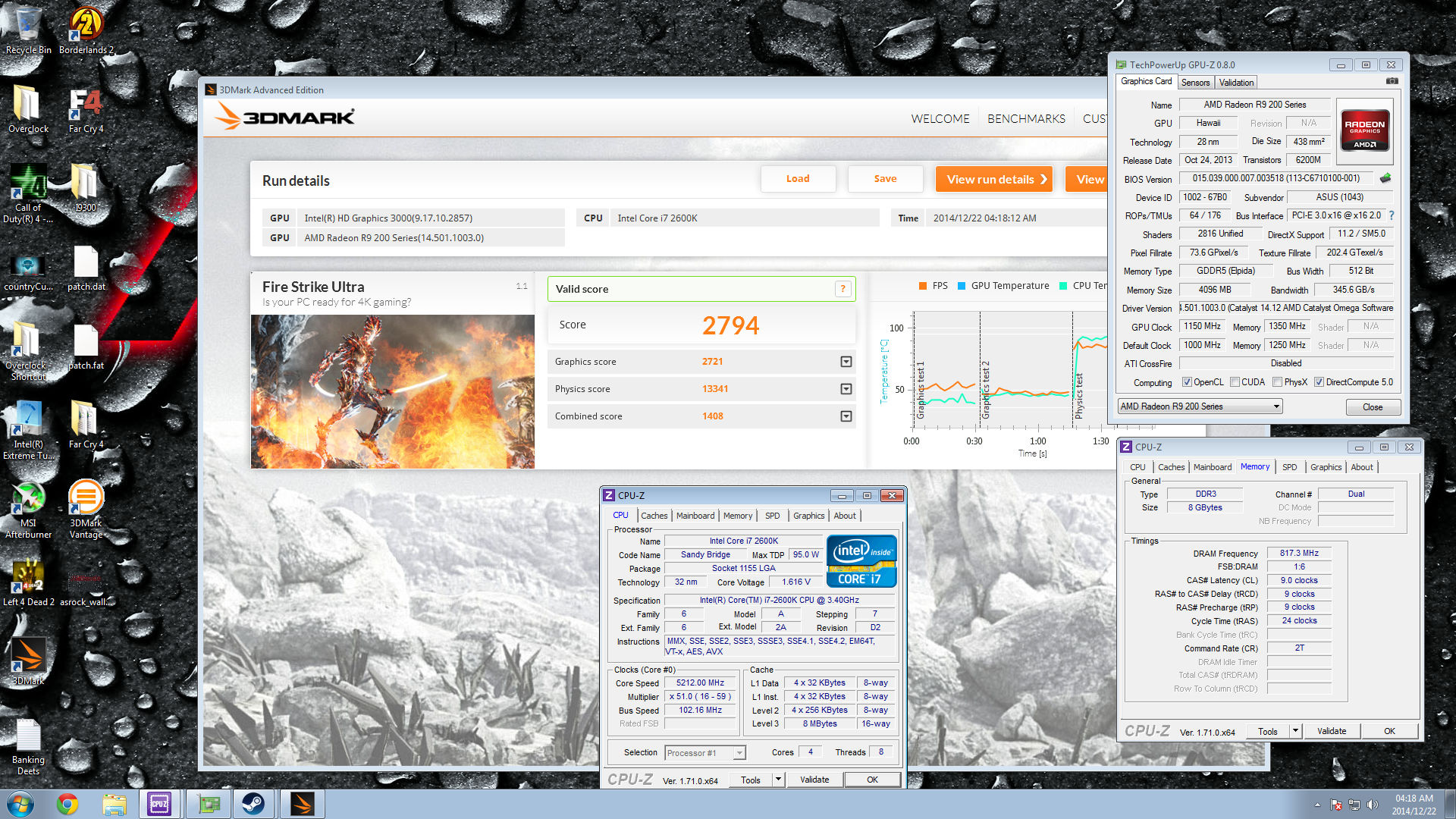Open Windows Start menu
The image size is (1456, 819).
(x=20, y=804)
